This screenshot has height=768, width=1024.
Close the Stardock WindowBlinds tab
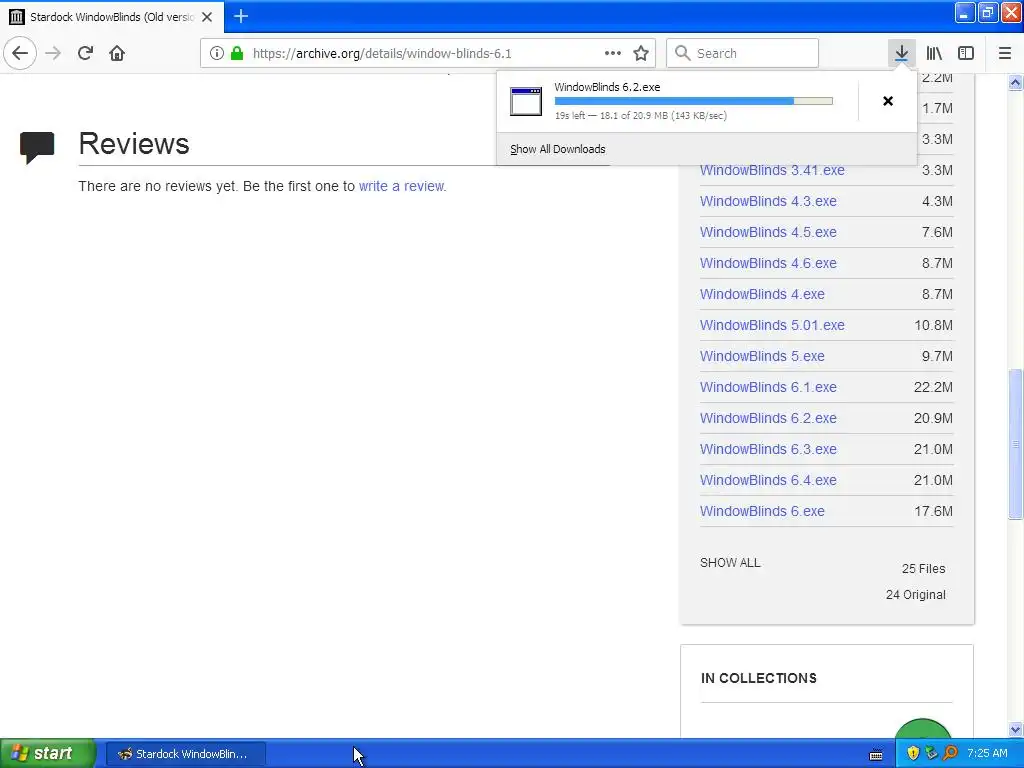pyautogui.click(x=207, y=17)
